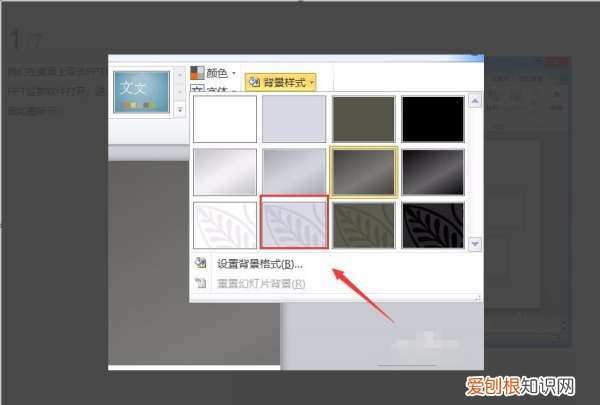This screenshot has width=600, height=405.
Task: Open the 颜色 theme colors dropdown
Action: [214, 73]
